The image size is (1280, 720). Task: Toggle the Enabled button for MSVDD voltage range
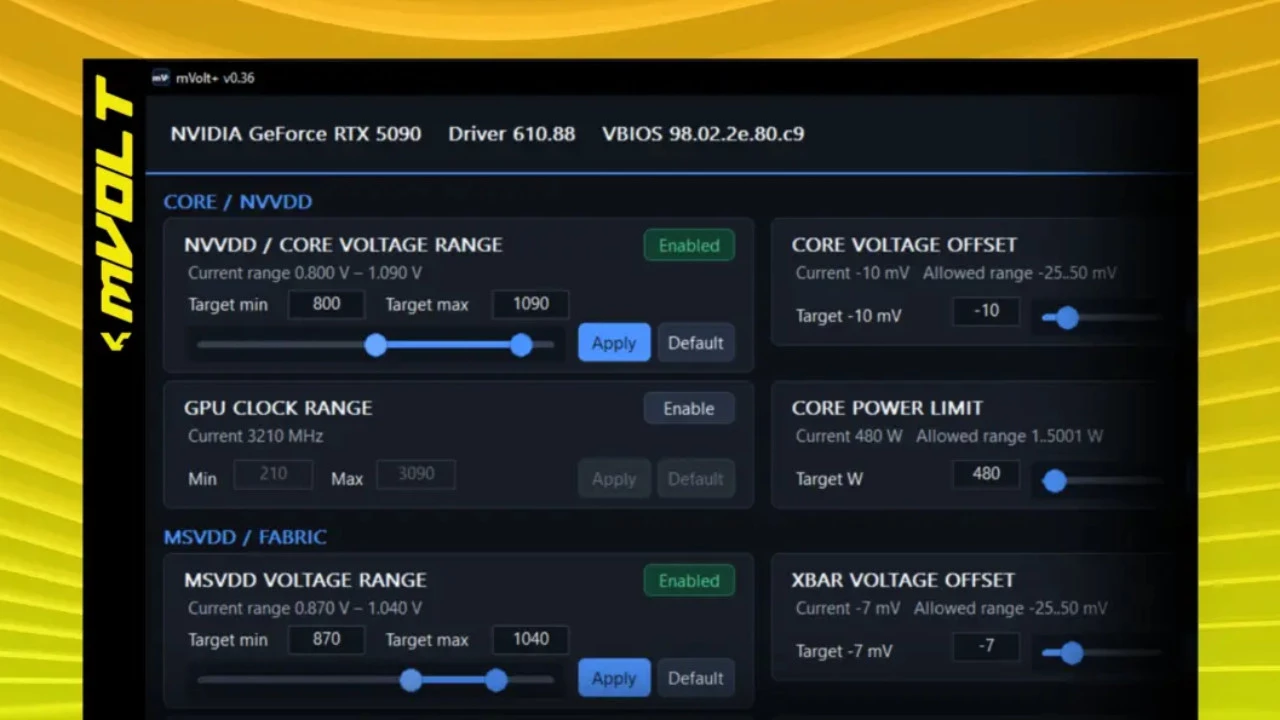tap(689, 580)
